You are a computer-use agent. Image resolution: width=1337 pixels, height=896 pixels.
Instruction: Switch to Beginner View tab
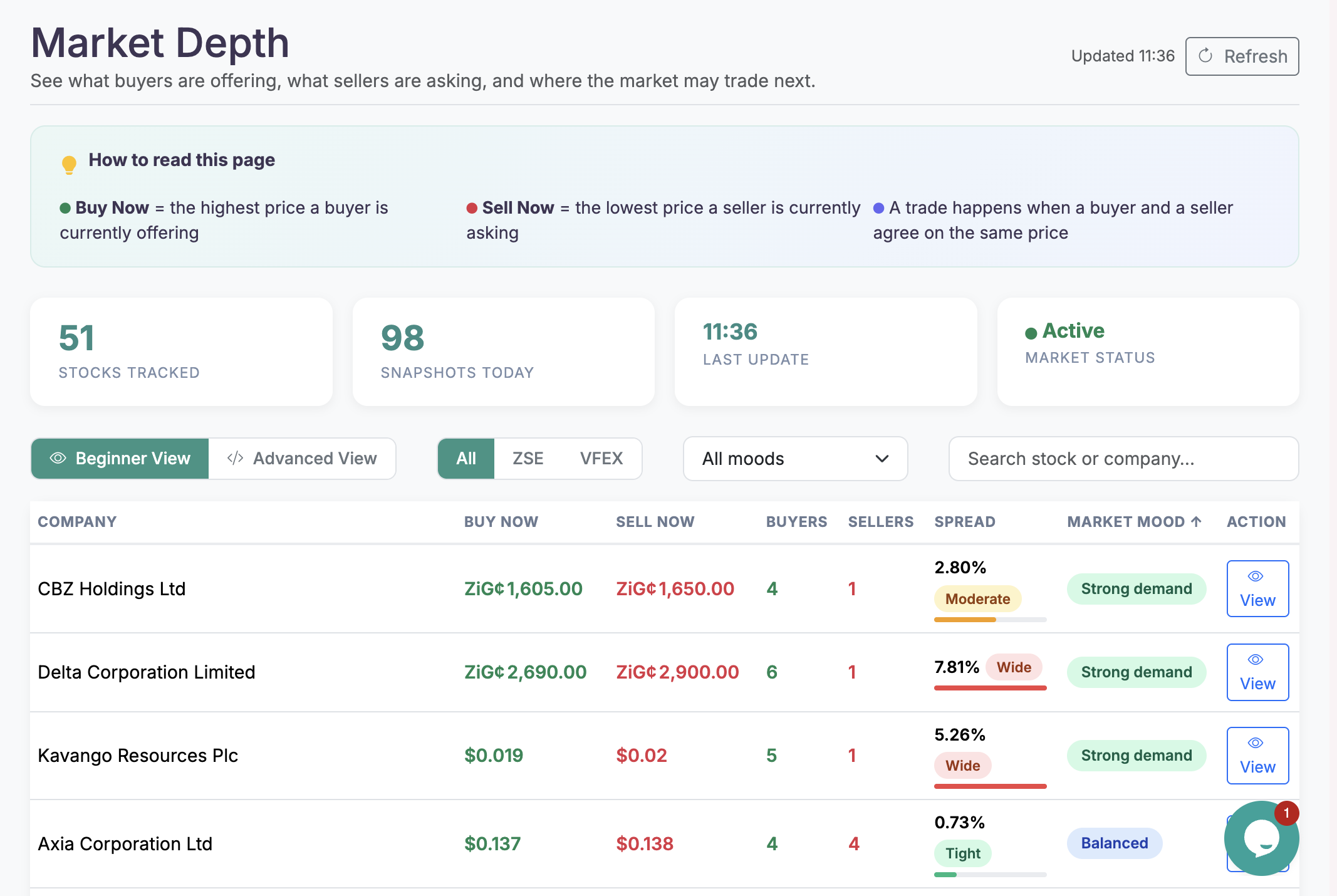click(x=119, y=458)
